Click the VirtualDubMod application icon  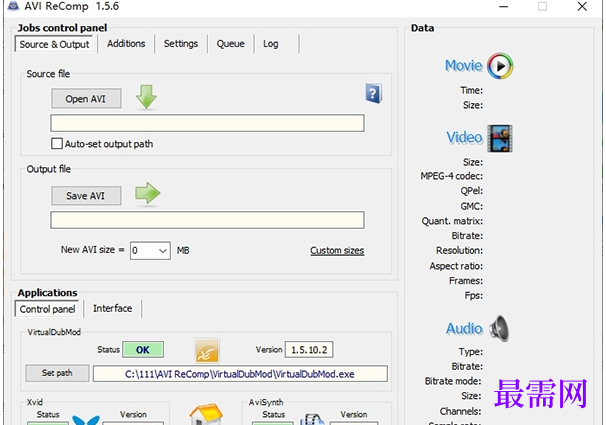click(207, 350)
